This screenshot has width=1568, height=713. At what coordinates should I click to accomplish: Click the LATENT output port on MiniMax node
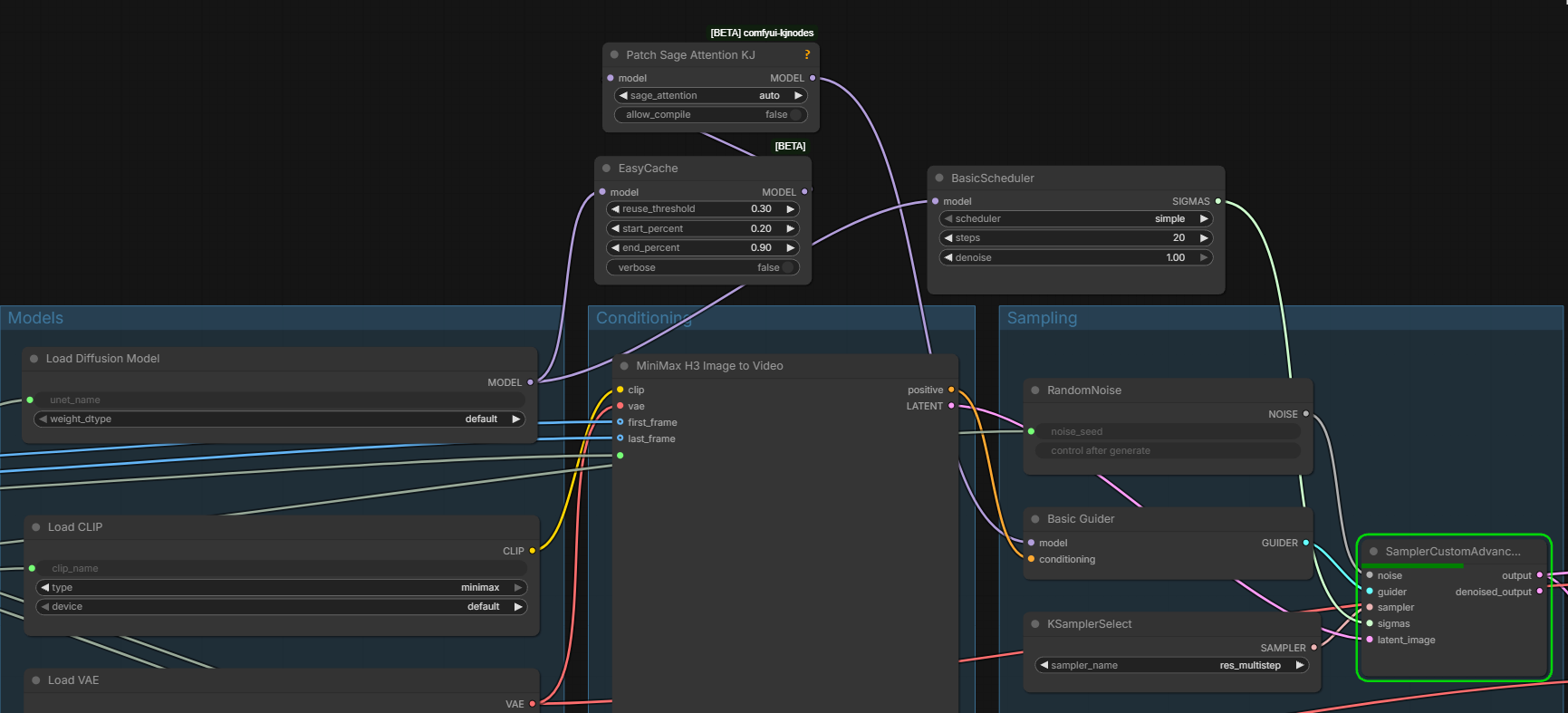[950, 406]
